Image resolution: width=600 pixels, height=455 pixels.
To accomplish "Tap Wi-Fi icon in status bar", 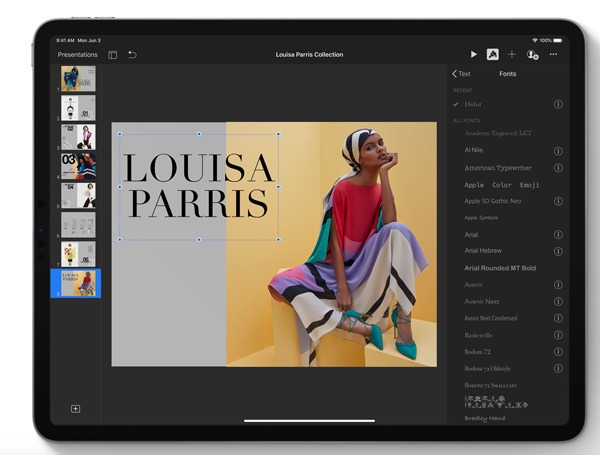I will coord(535,40).
